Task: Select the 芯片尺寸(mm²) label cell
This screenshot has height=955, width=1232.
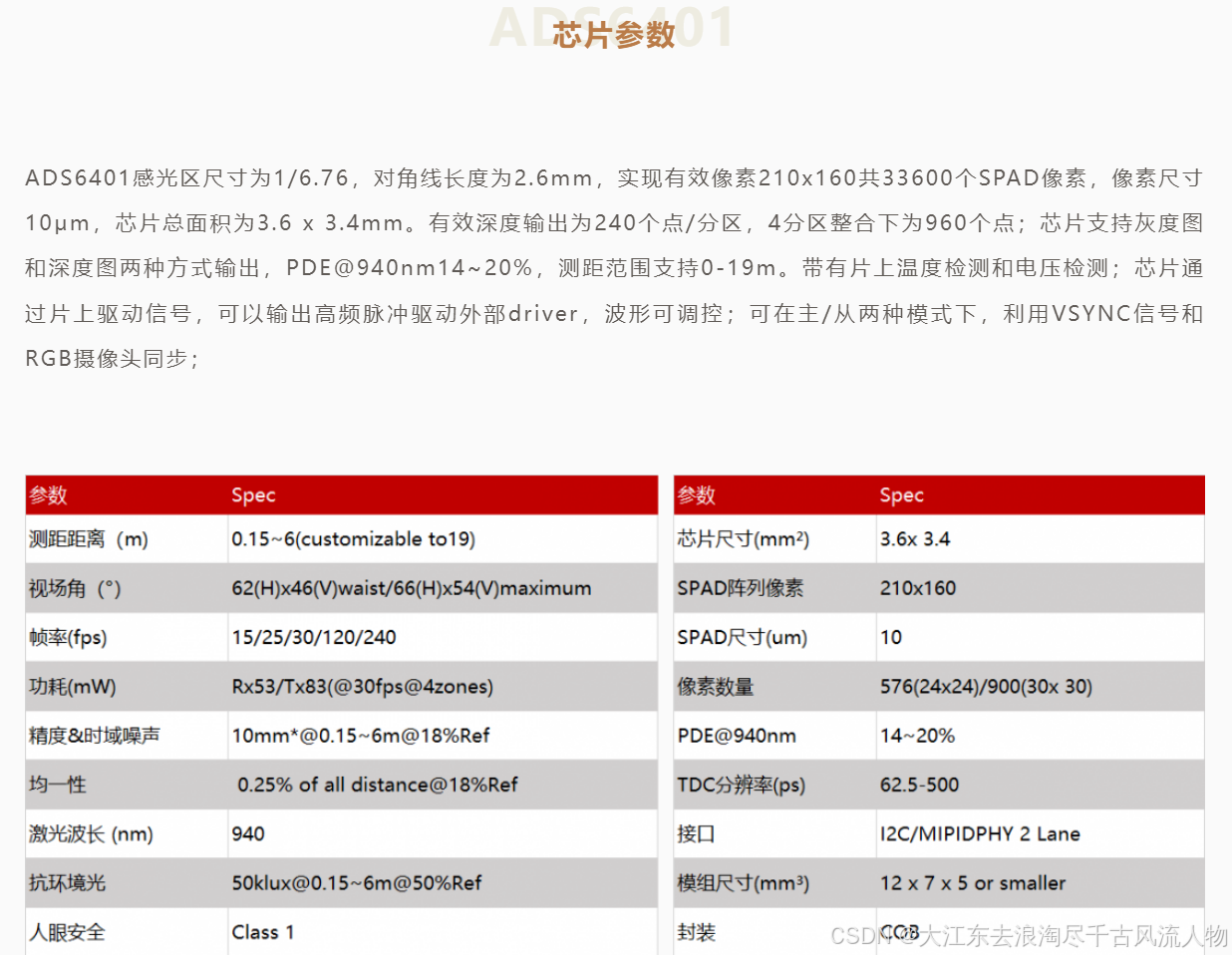Action: coord(774,539)
